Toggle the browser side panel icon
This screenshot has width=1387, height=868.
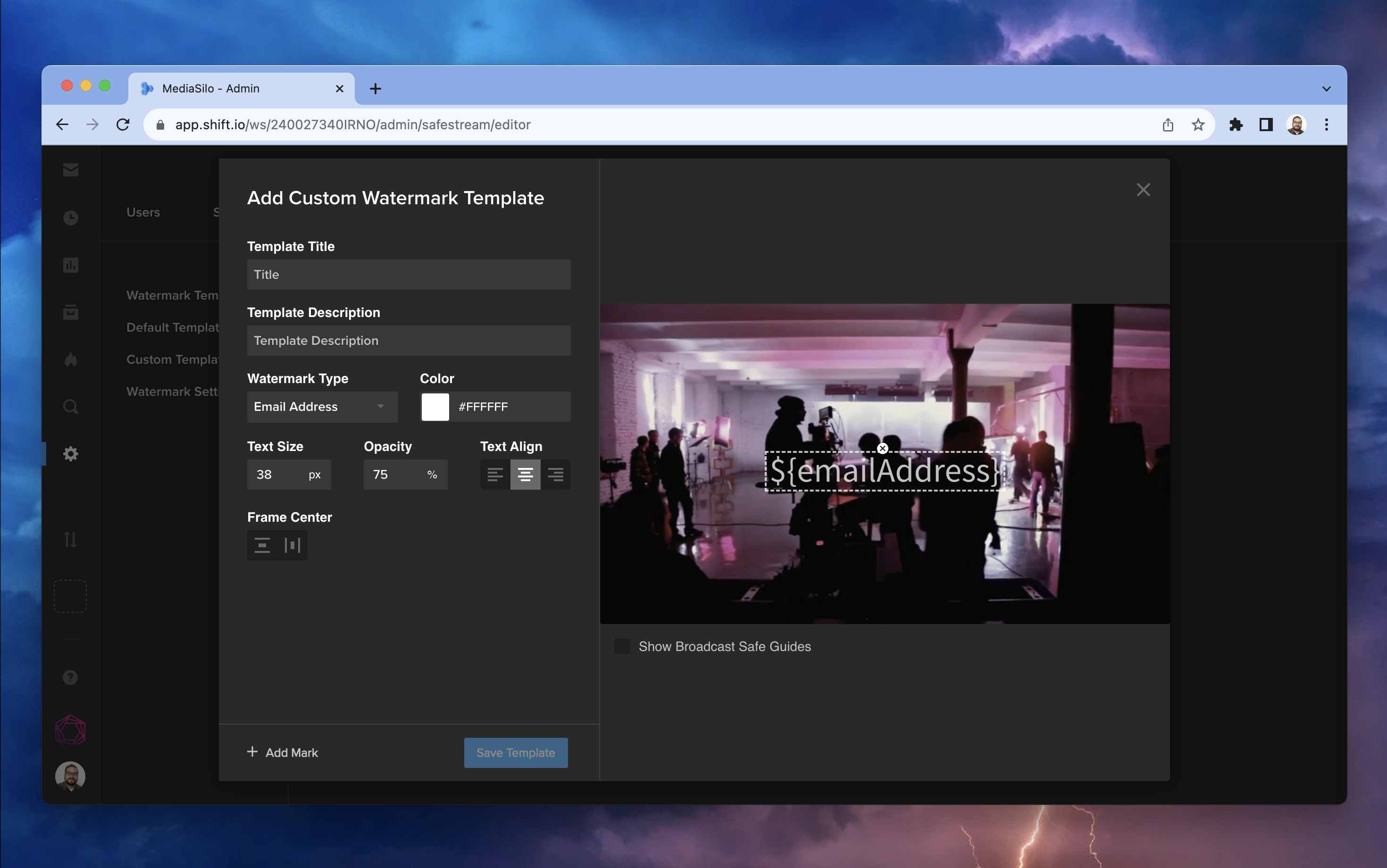coord(1266,125)
